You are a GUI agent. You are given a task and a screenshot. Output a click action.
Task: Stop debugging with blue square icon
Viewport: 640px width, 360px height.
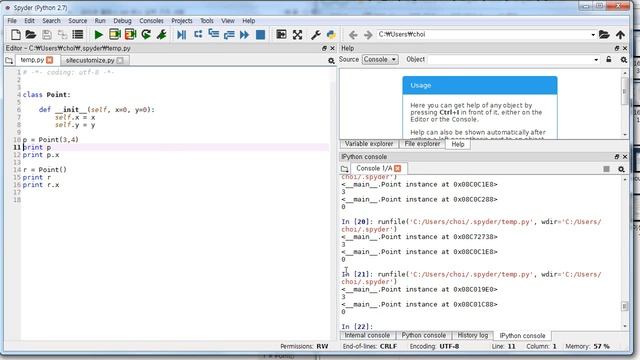[260, 35]
